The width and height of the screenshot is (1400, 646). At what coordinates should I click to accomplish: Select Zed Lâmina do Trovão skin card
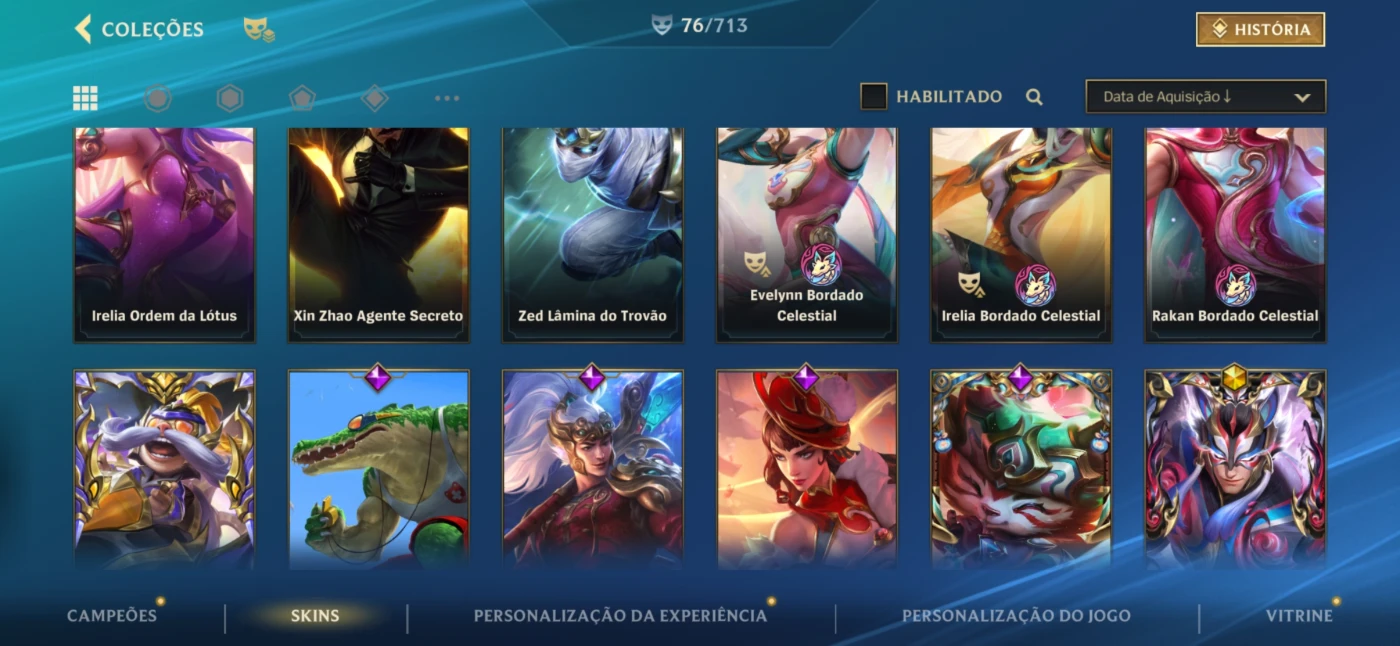pyautogui.click(x=592, y=235)
